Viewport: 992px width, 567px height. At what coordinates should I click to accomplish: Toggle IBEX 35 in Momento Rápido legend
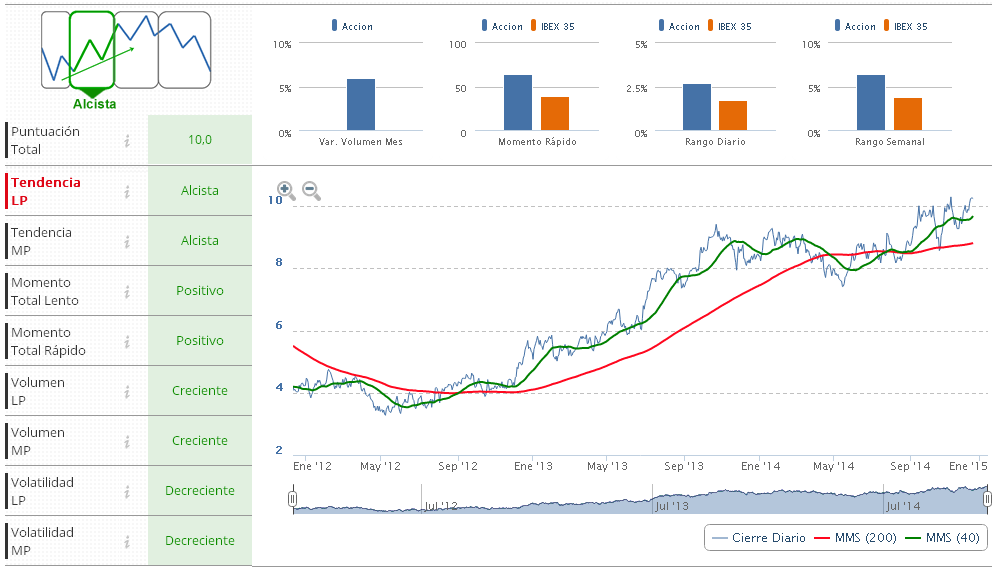tap(549, 27)
